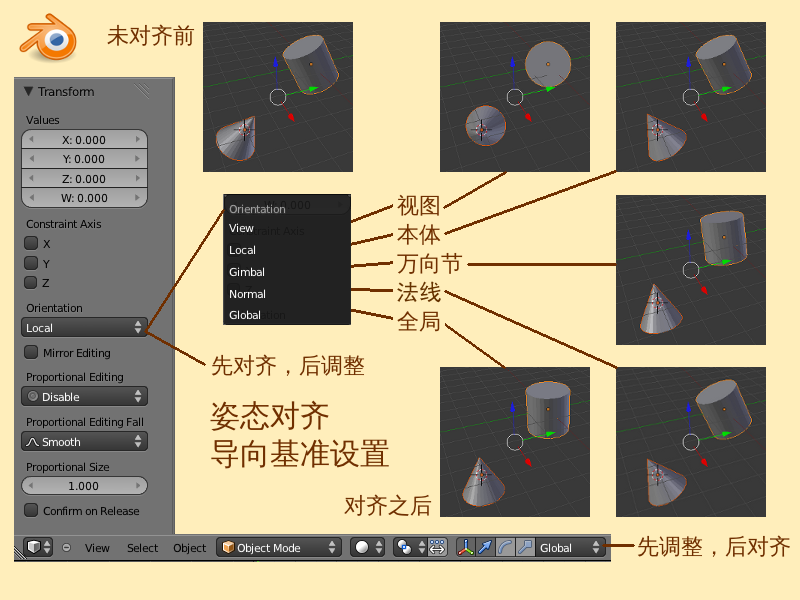800x600 pixels.
Task: Open Proportional Editing dropdown set to Disable
Action: (84, 396)
